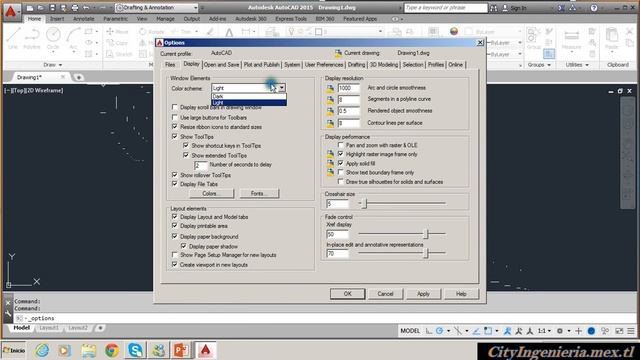Viewport: 640px width, 360px height.
Task: Click the Xref display fade slider handle
Action: [x=426, y=234]
